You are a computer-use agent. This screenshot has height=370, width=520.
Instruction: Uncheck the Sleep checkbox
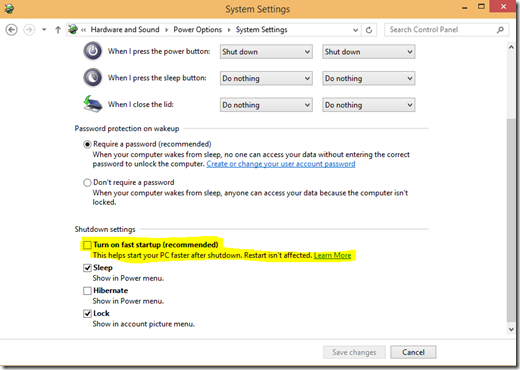(87, 268)
